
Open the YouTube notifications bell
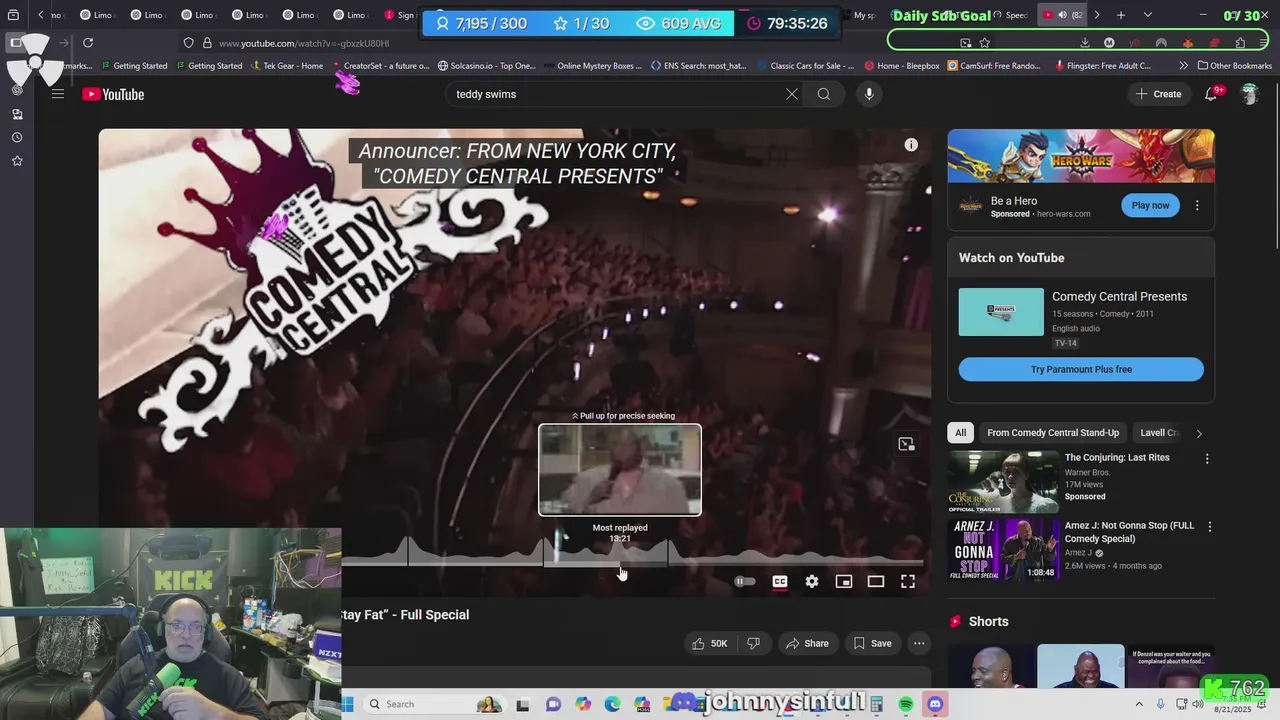coord(1211,94)
